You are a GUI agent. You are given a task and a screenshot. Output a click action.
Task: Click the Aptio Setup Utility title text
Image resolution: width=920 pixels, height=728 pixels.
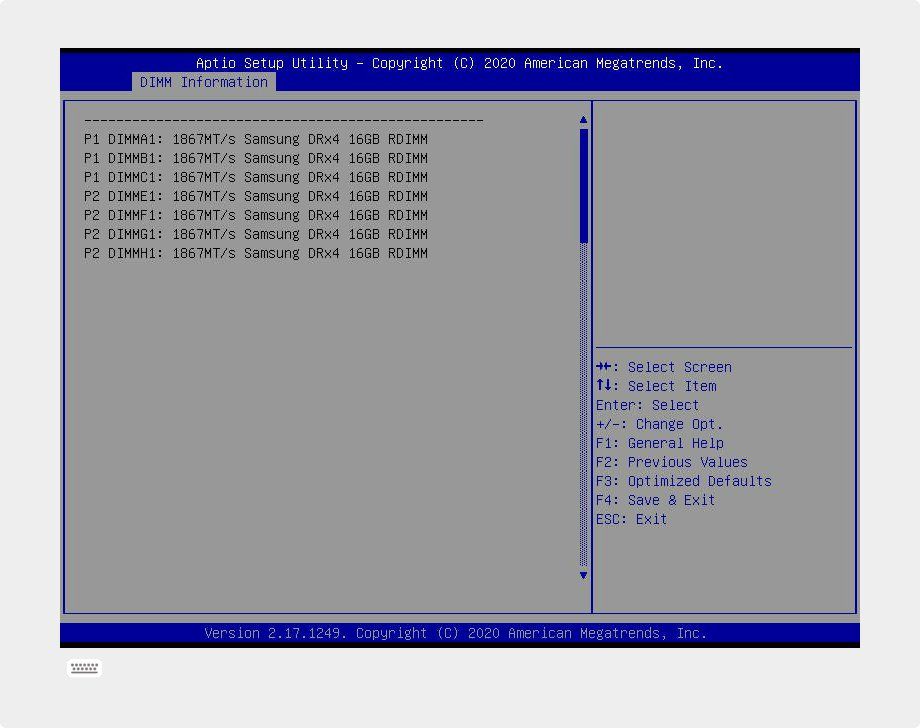(x=459, y=63)
